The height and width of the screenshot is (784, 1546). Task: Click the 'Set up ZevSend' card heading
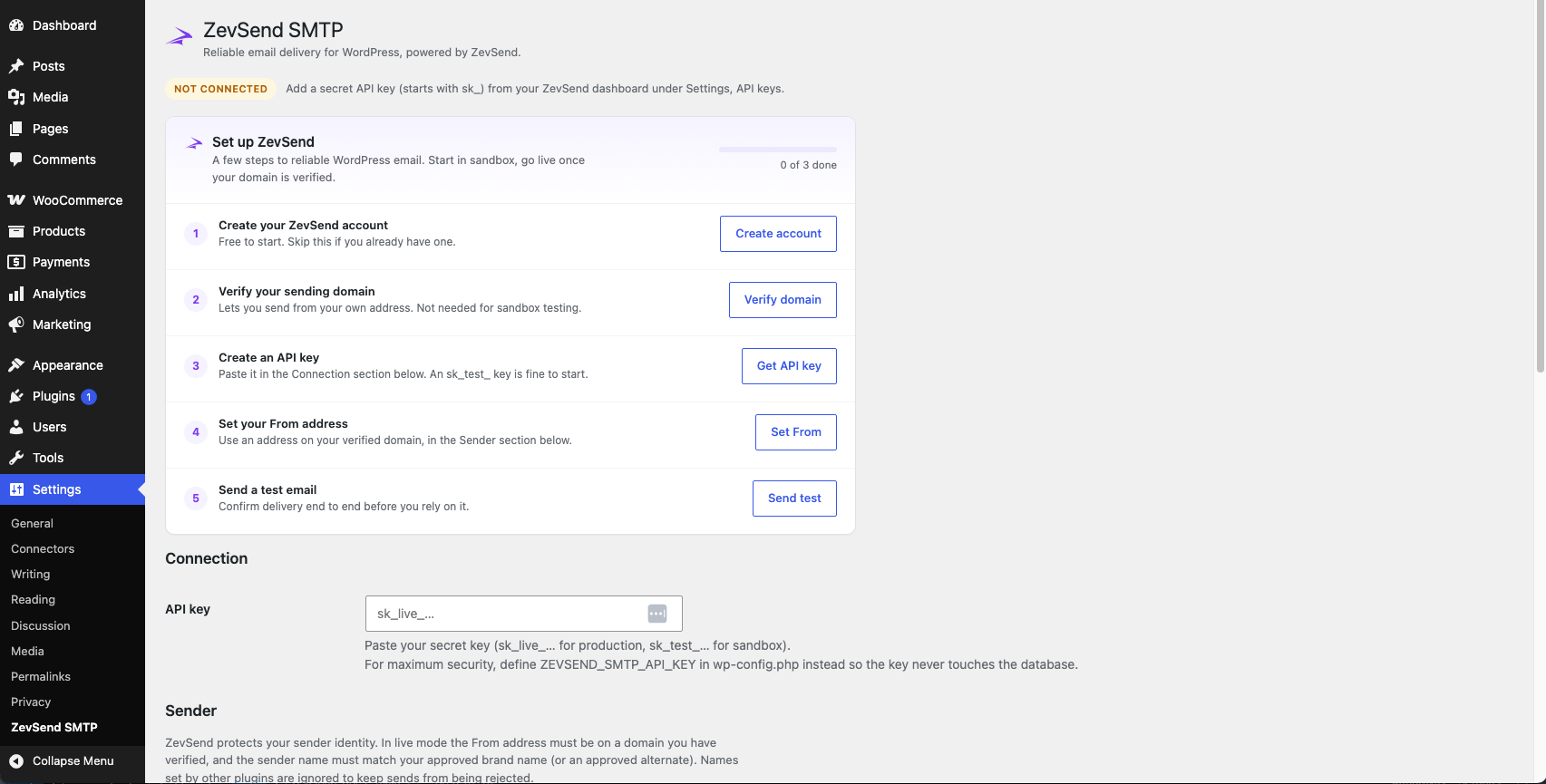pyautogui.click(x=263, y=142)
